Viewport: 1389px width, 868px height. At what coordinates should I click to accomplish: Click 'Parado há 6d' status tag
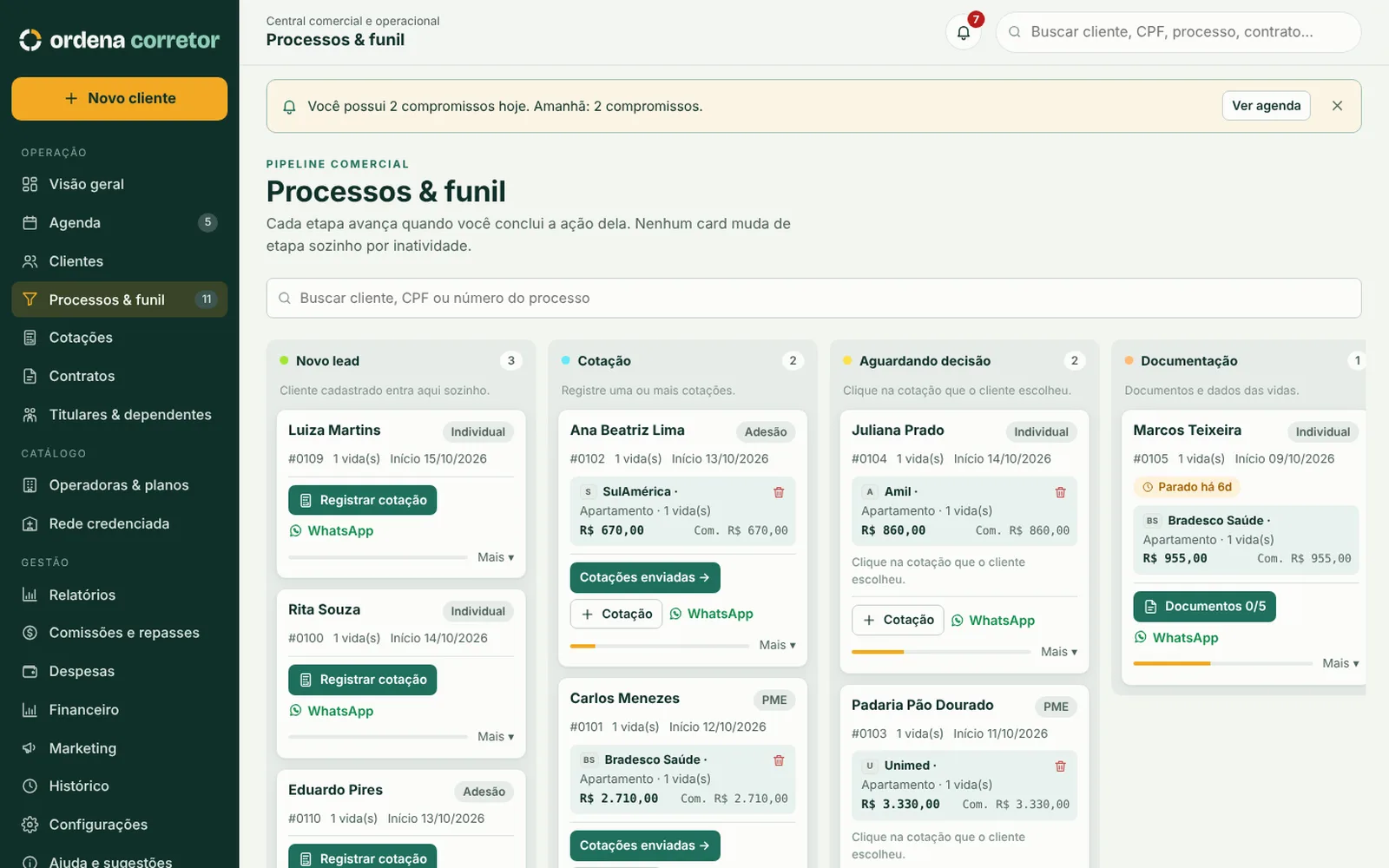pyautogui.click(x=1187, y=487)
